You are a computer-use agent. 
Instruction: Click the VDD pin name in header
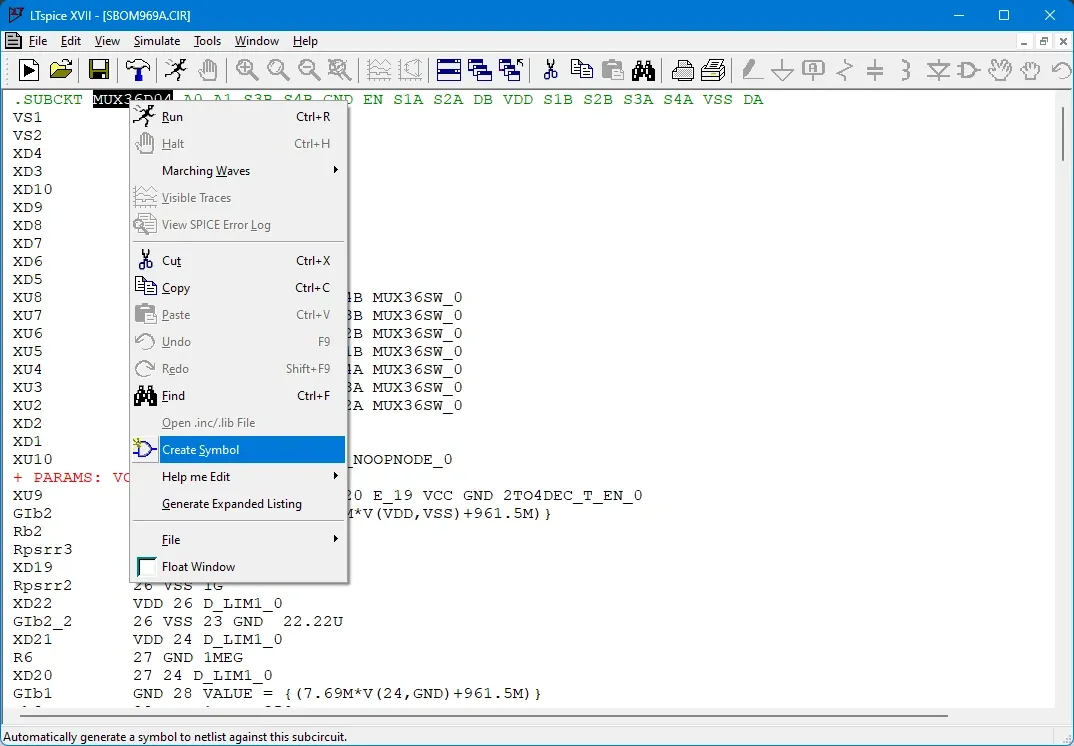518,99
